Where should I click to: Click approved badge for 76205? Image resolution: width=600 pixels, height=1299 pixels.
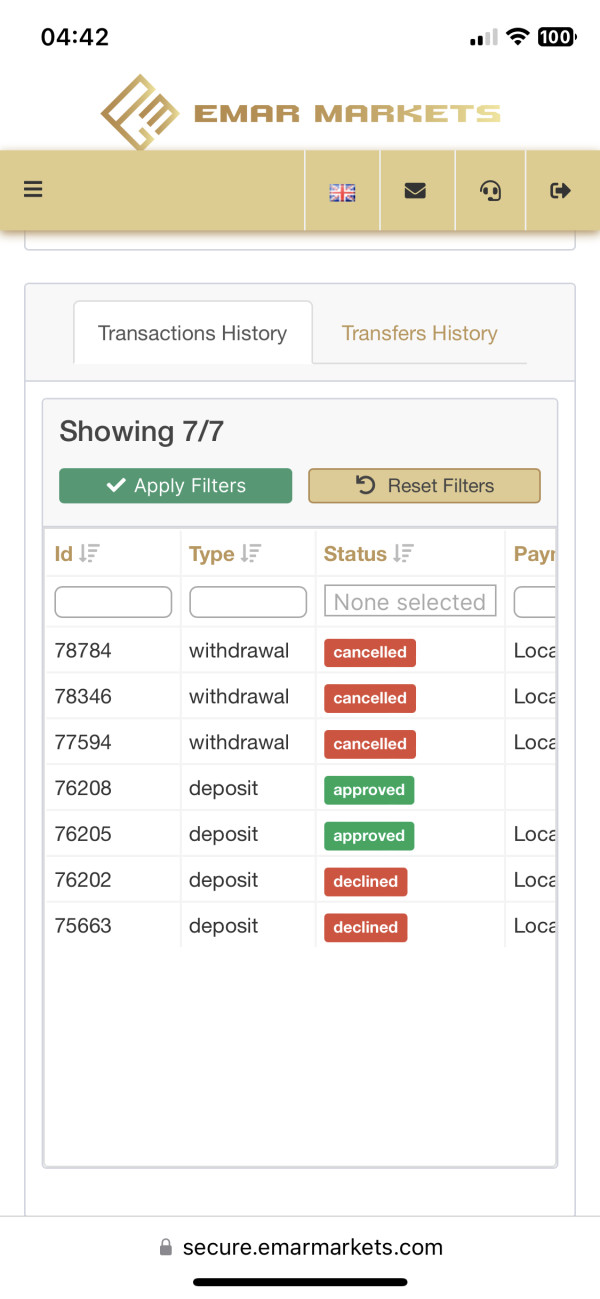369,836
